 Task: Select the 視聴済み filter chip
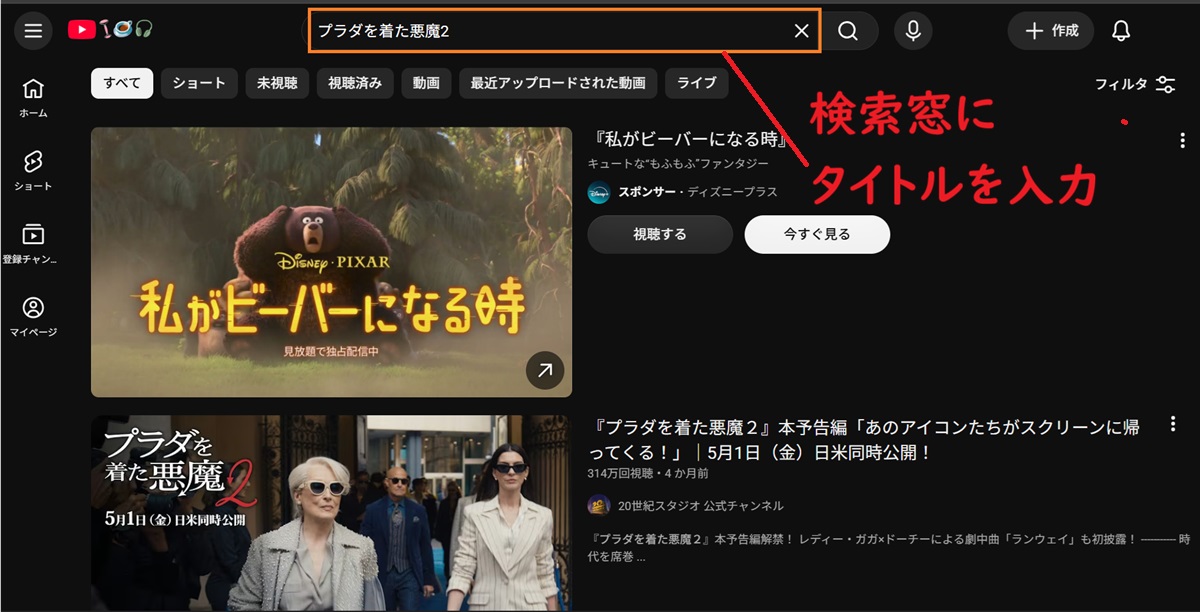pos(355,83)
